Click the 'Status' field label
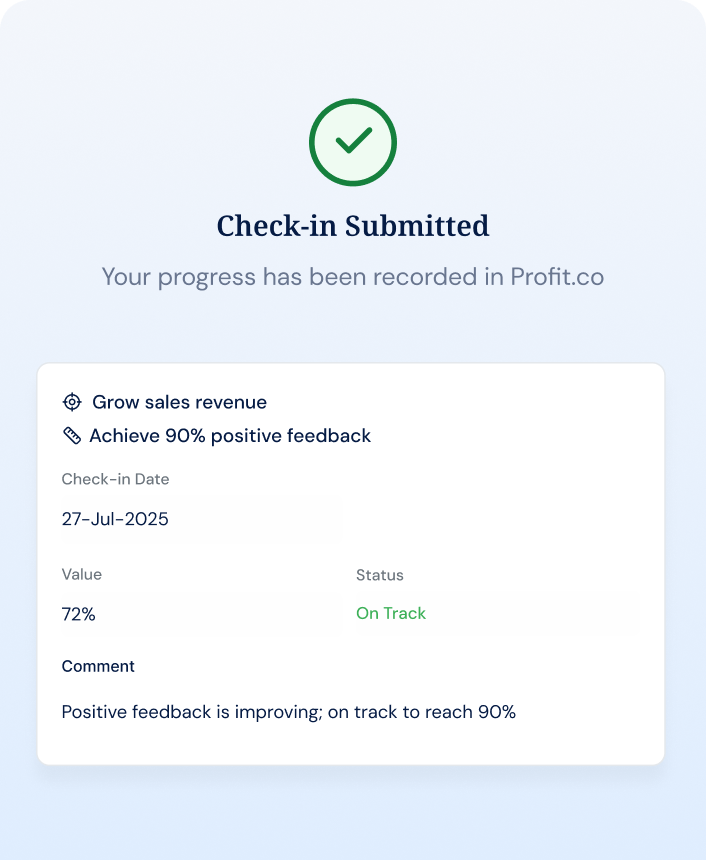This screenshot has height=860, width=706. (380, 575)
